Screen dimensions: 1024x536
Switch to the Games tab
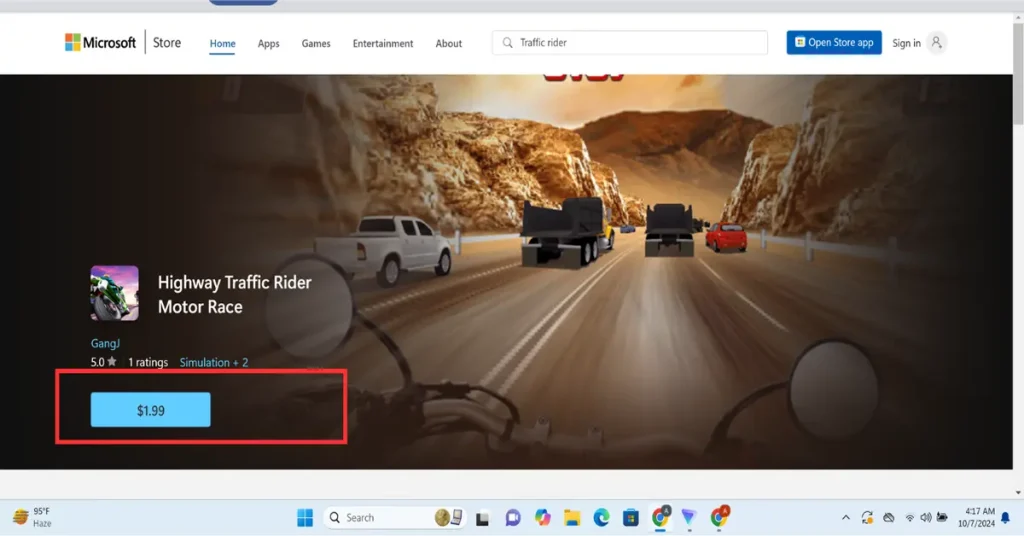coord(316,44)
